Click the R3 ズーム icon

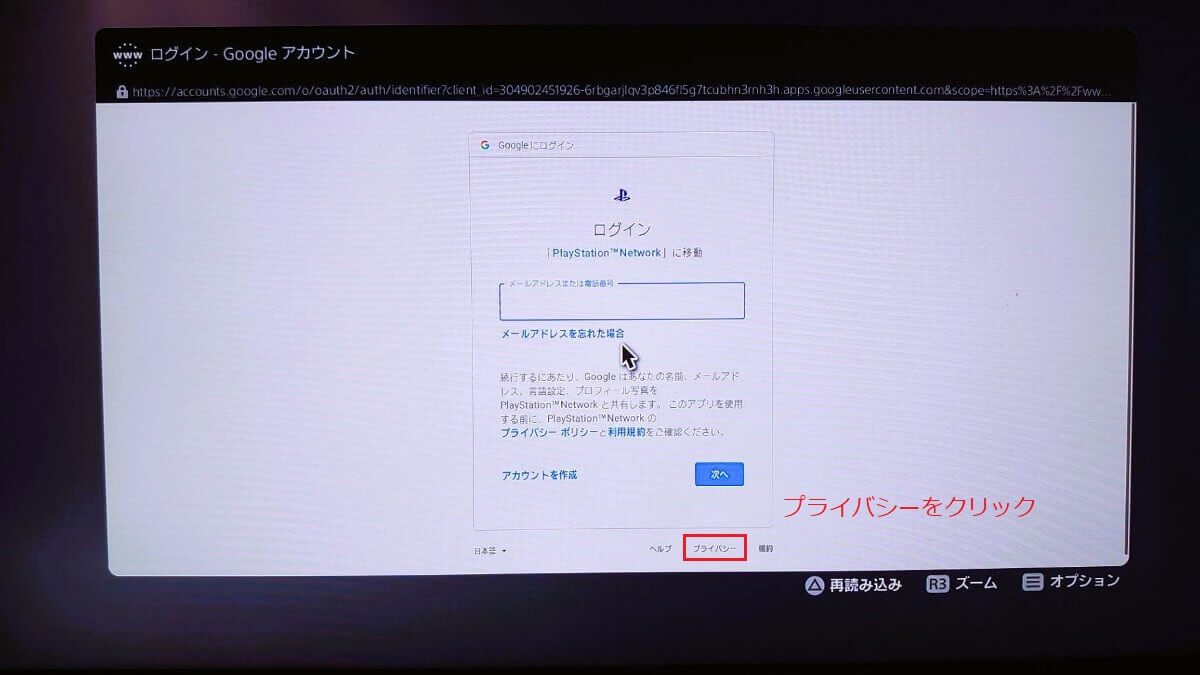coord(938,584)
